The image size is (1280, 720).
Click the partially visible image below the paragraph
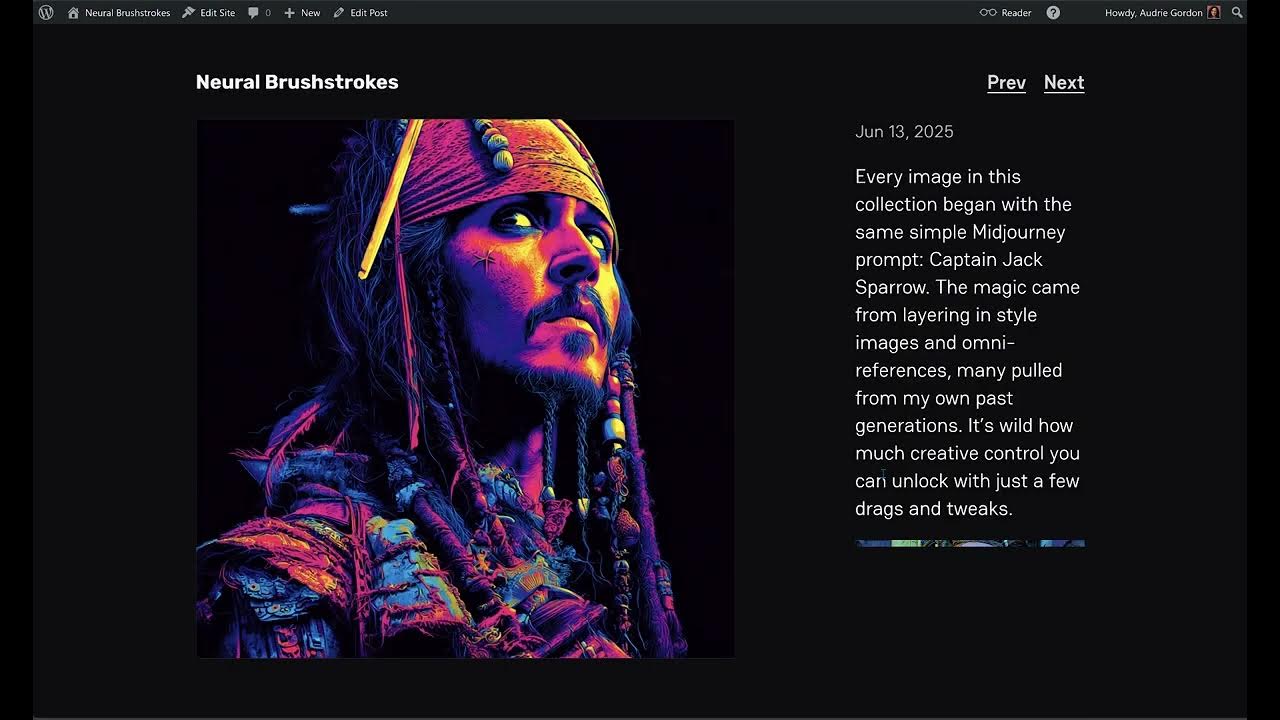coord(969,544)
